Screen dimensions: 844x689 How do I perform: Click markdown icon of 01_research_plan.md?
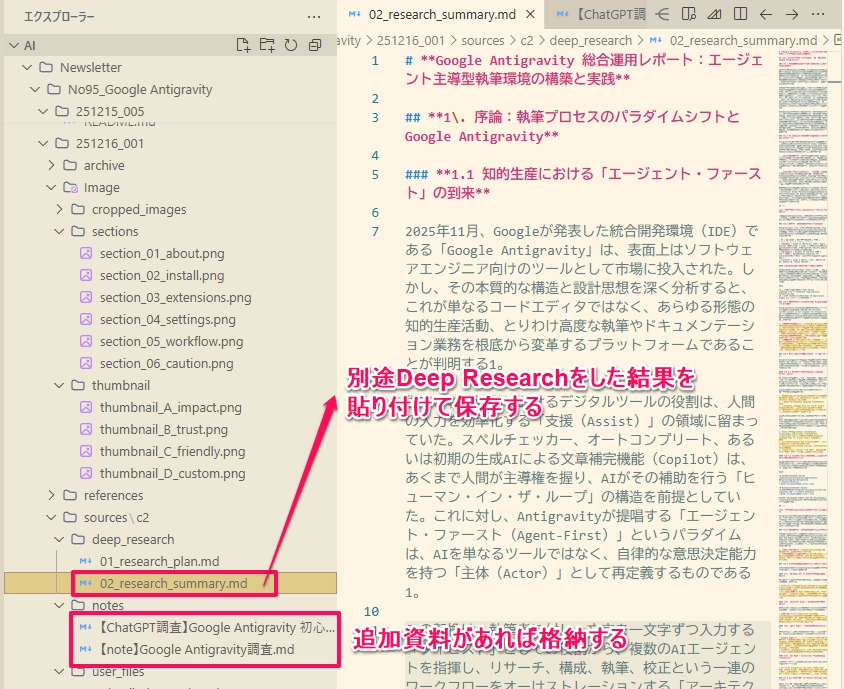click(x=86, y=561)
